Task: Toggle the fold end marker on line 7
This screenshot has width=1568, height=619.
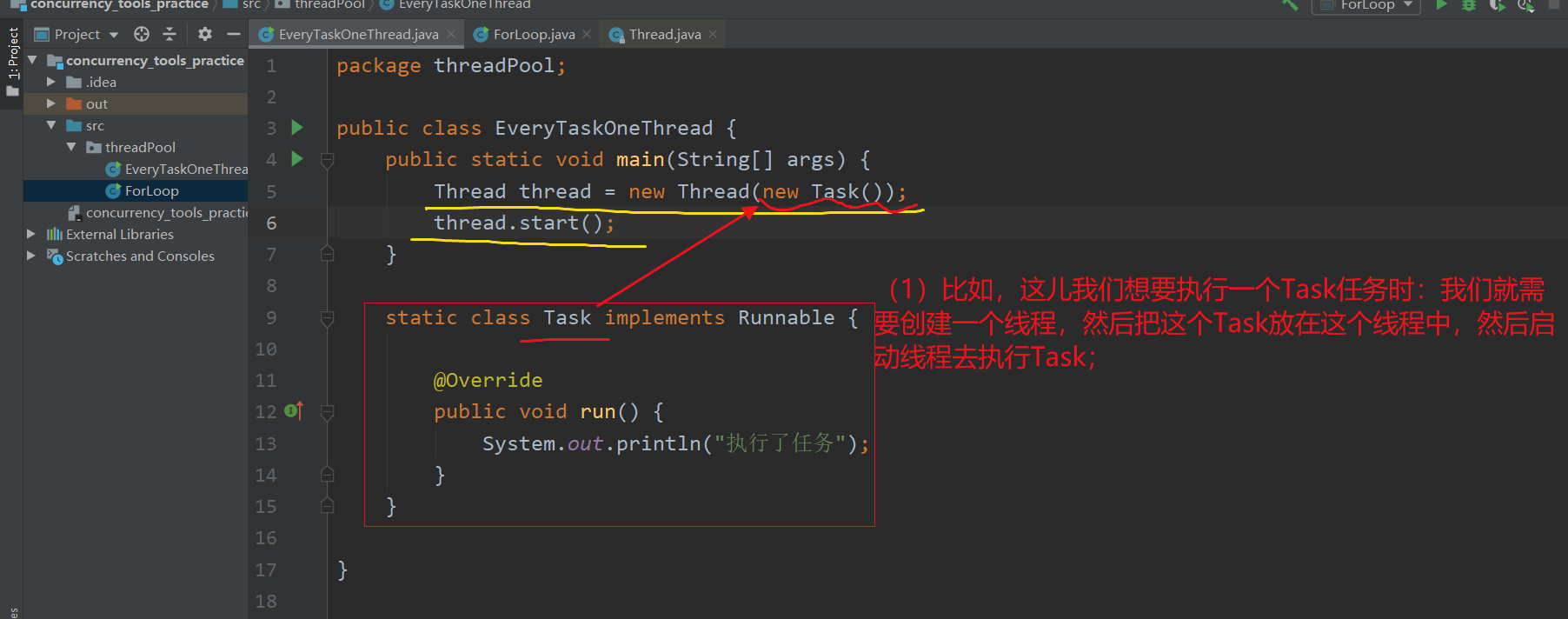Action: [x=327, y=254]
